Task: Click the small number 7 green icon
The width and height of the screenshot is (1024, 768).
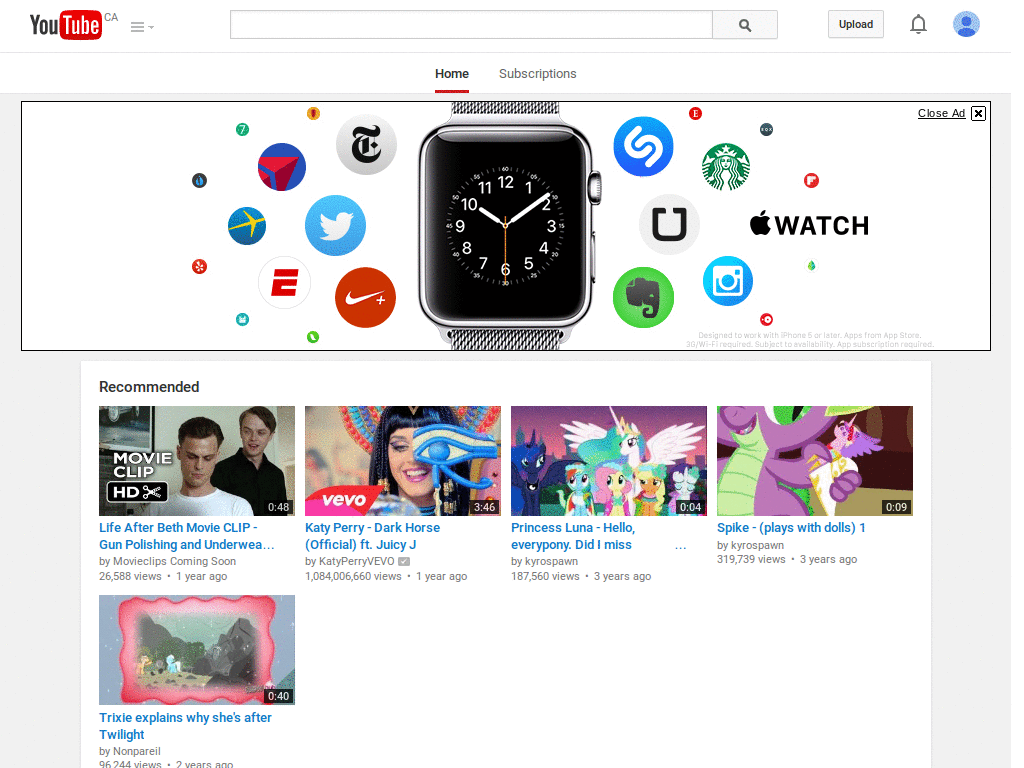Action: (x=242, y=129)
